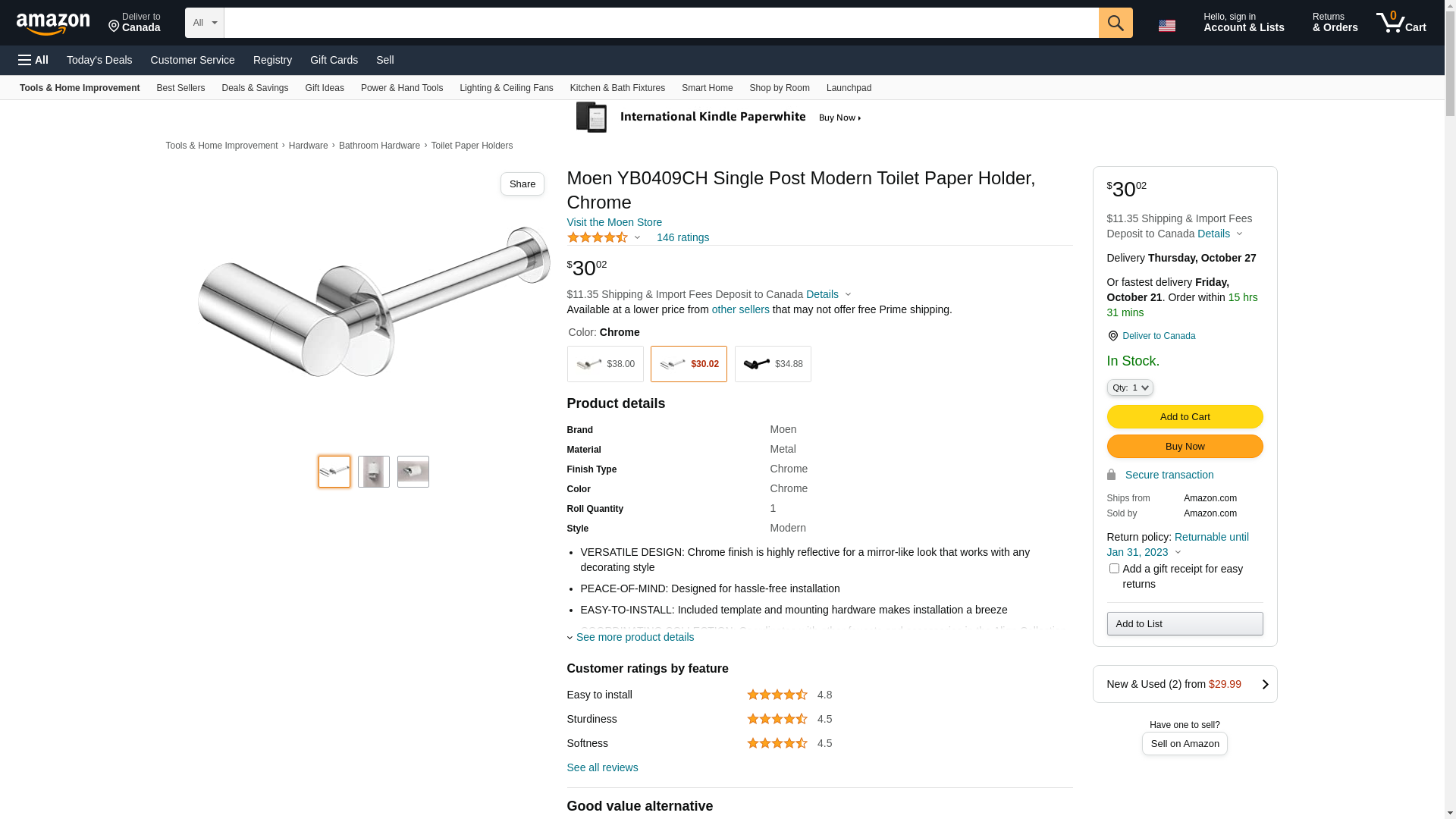
Task: Open the All hamburger menu
Action: (x=33, y=60)
